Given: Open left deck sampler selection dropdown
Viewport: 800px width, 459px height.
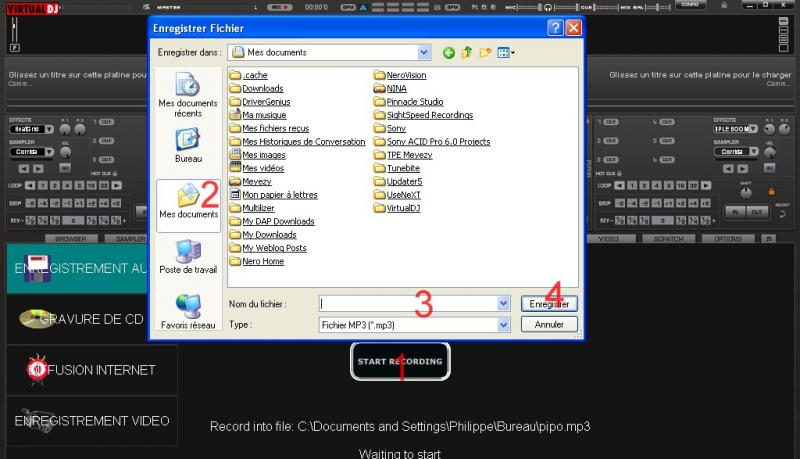Looking at the screenshot, I should [x=49, y=152].
